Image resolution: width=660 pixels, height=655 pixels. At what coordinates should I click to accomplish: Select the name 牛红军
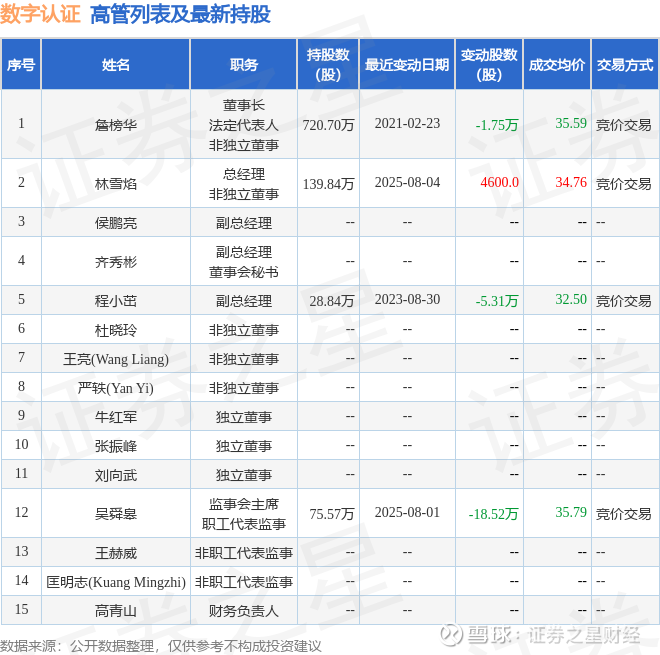(x=116, y=417)
